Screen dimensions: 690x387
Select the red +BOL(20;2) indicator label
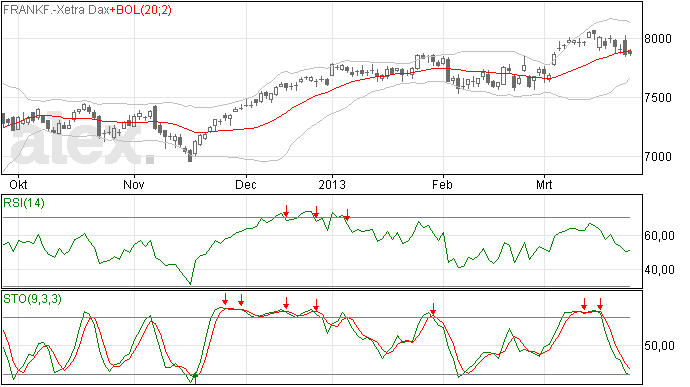coord(141,10)
